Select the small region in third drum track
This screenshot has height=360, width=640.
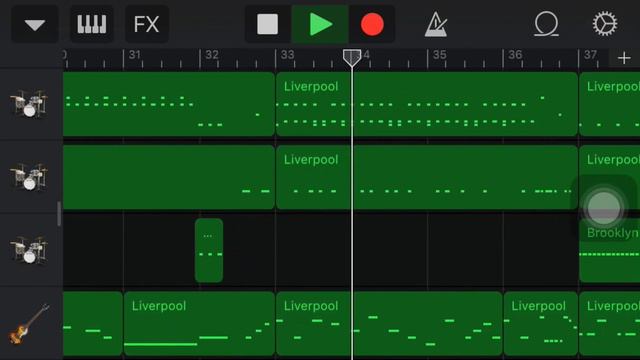click(209, 250)
